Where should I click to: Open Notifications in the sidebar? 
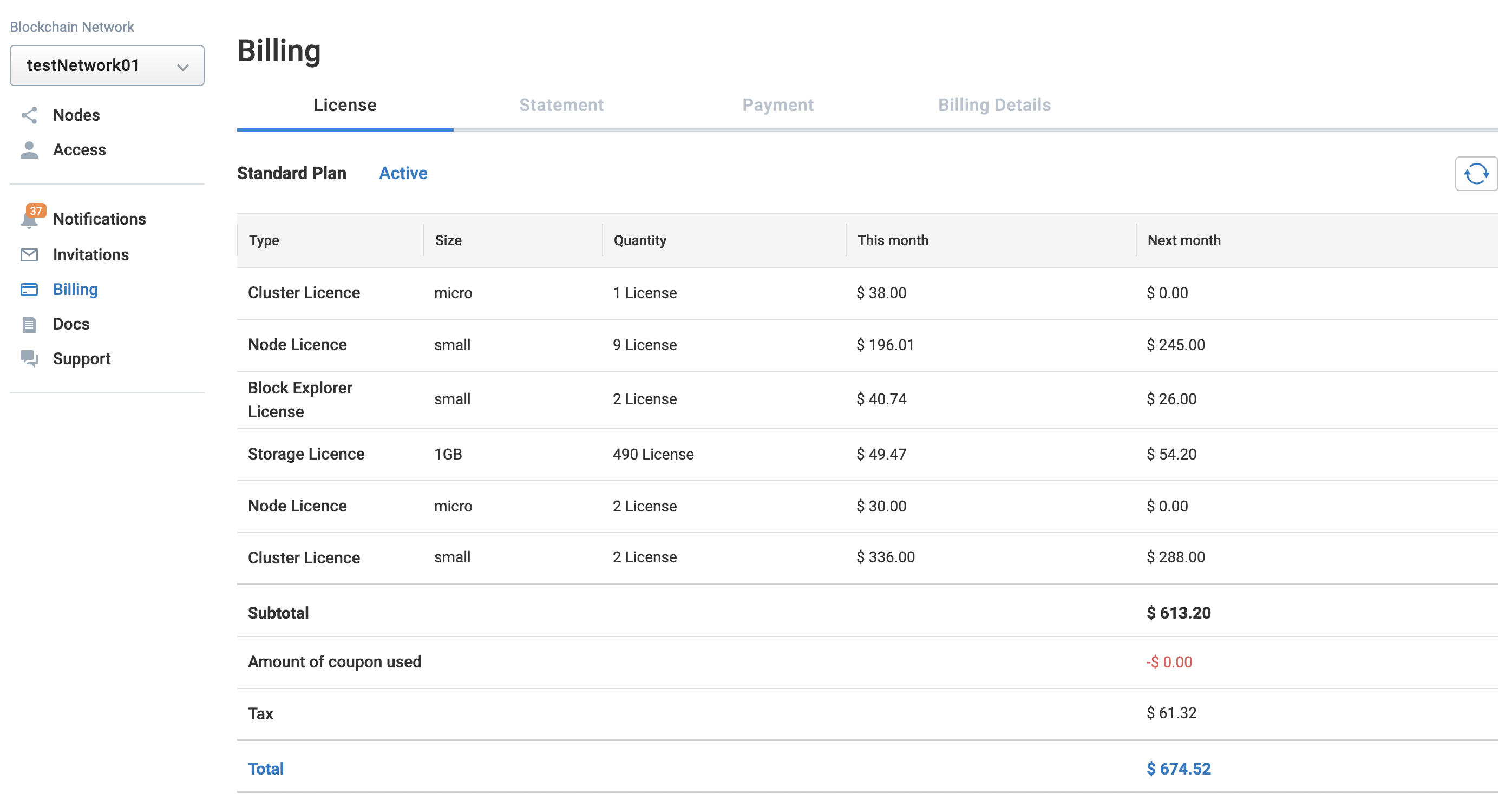[99, 219]
